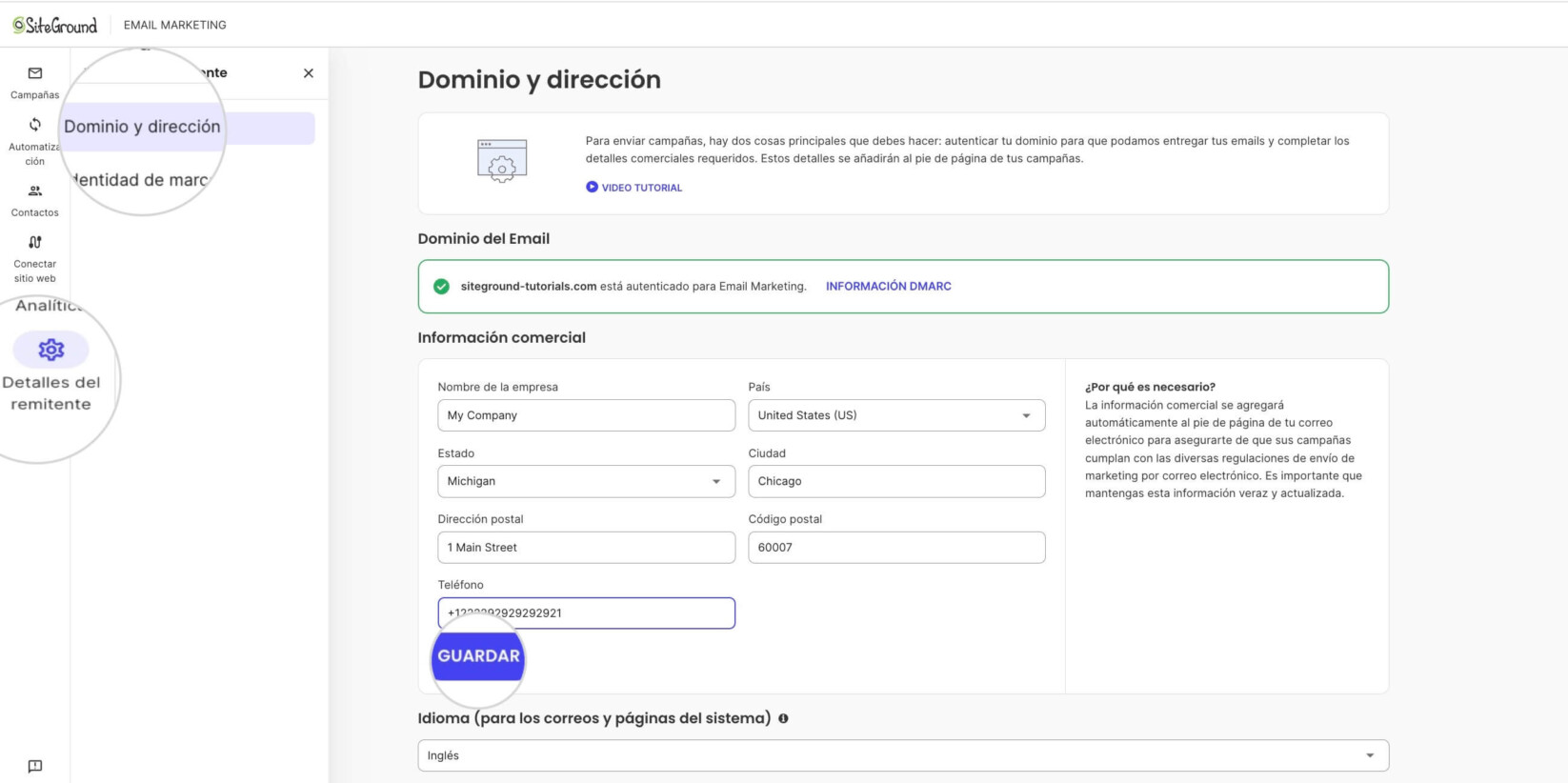
Task: Open the Idioma dropdown showing Inglés
Action: pos(903,755)
